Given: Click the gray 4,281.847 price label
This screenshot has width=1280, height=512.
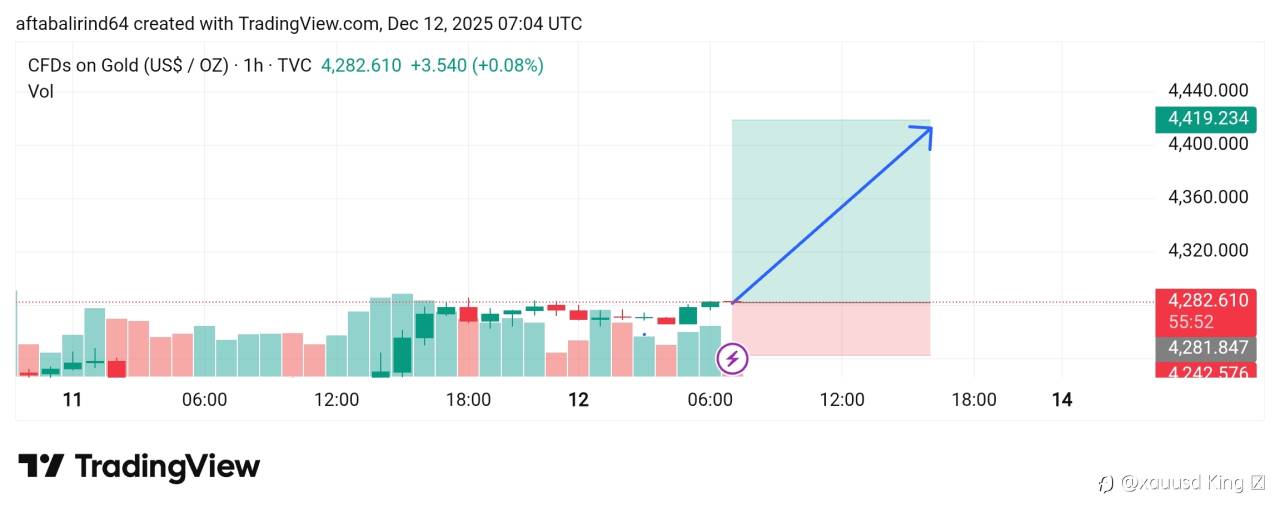Looking at the screenshot, I should pos(1204,348).
